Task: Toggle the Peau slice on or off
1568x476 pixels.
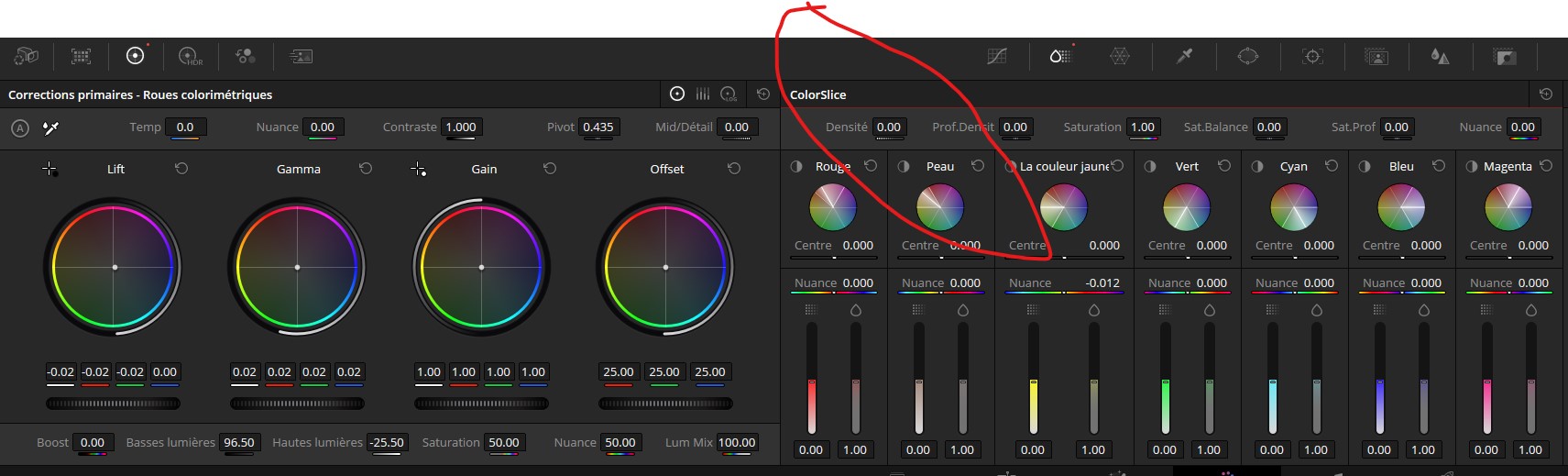Action: click(x=904, y=166)
